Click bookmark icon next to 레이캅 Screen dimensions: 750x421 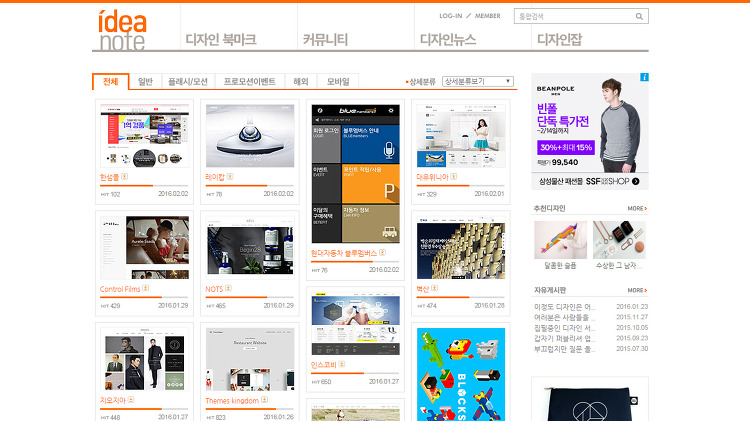click(x=230, y=177)
